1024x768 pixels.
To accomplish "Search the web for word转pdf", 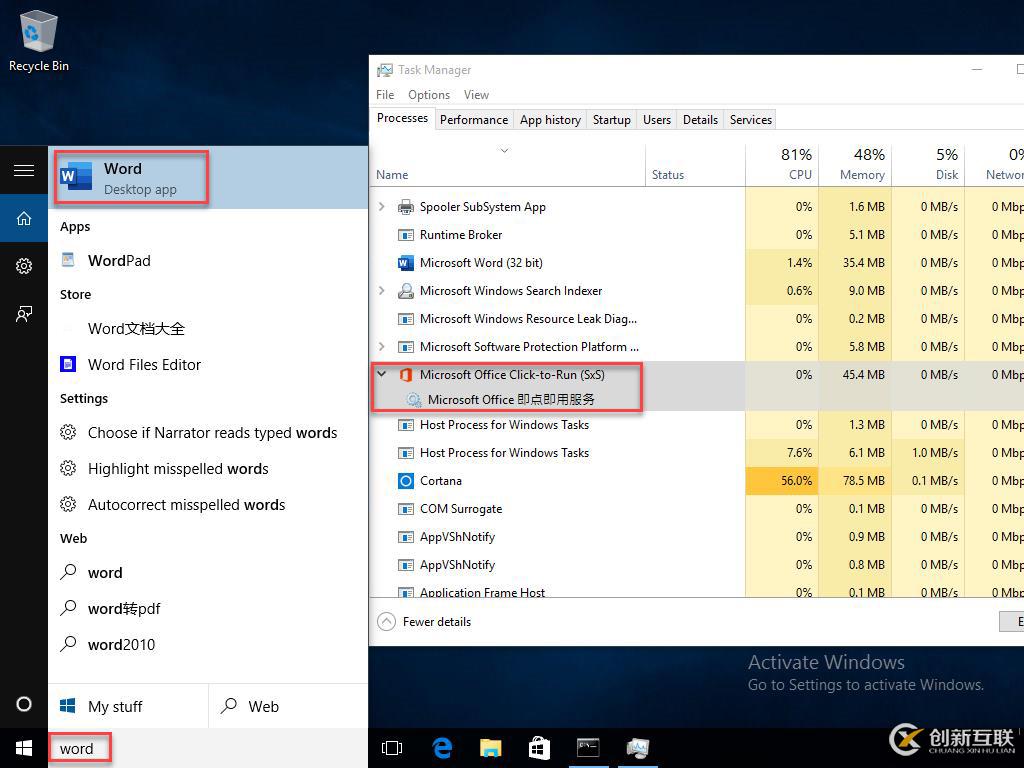I will point(208,609).
